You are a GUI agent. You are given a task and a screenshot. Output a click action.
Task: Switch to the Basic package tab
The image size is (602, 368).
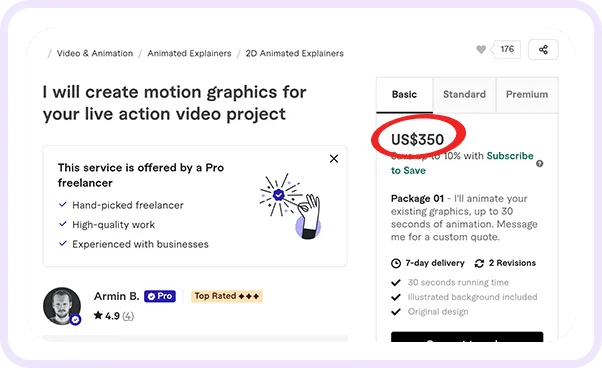[404, 94]
